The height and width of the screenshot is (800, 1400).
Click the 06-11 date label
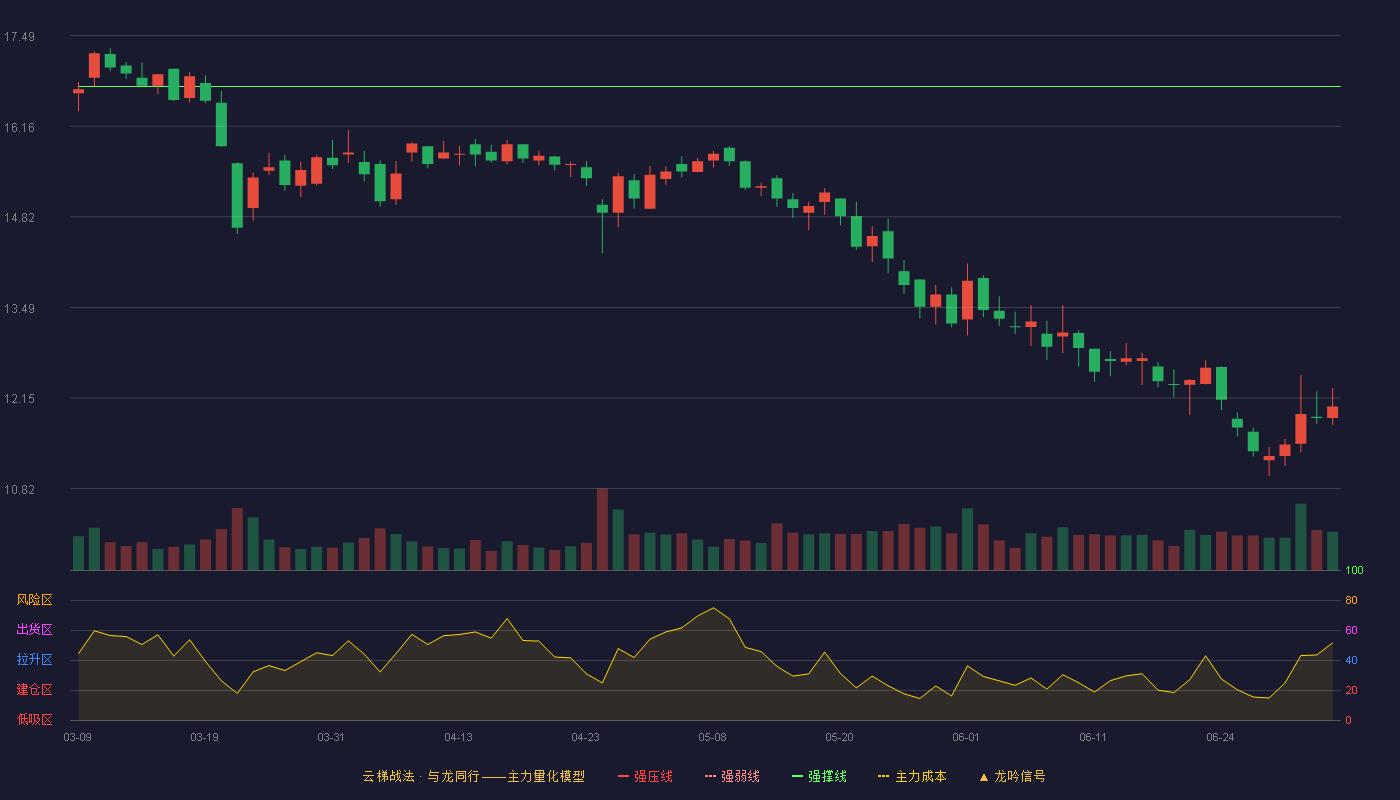pyautogui.click(x=1093, y=737)
